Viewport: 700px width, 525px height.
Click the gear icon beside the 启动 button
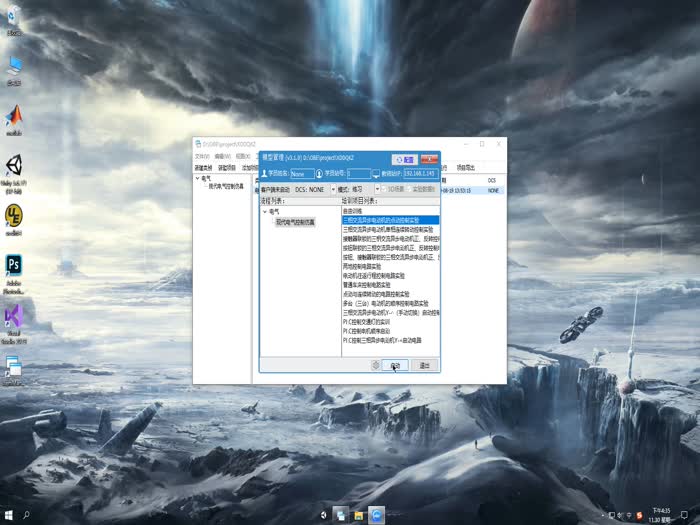click(375, 365)
